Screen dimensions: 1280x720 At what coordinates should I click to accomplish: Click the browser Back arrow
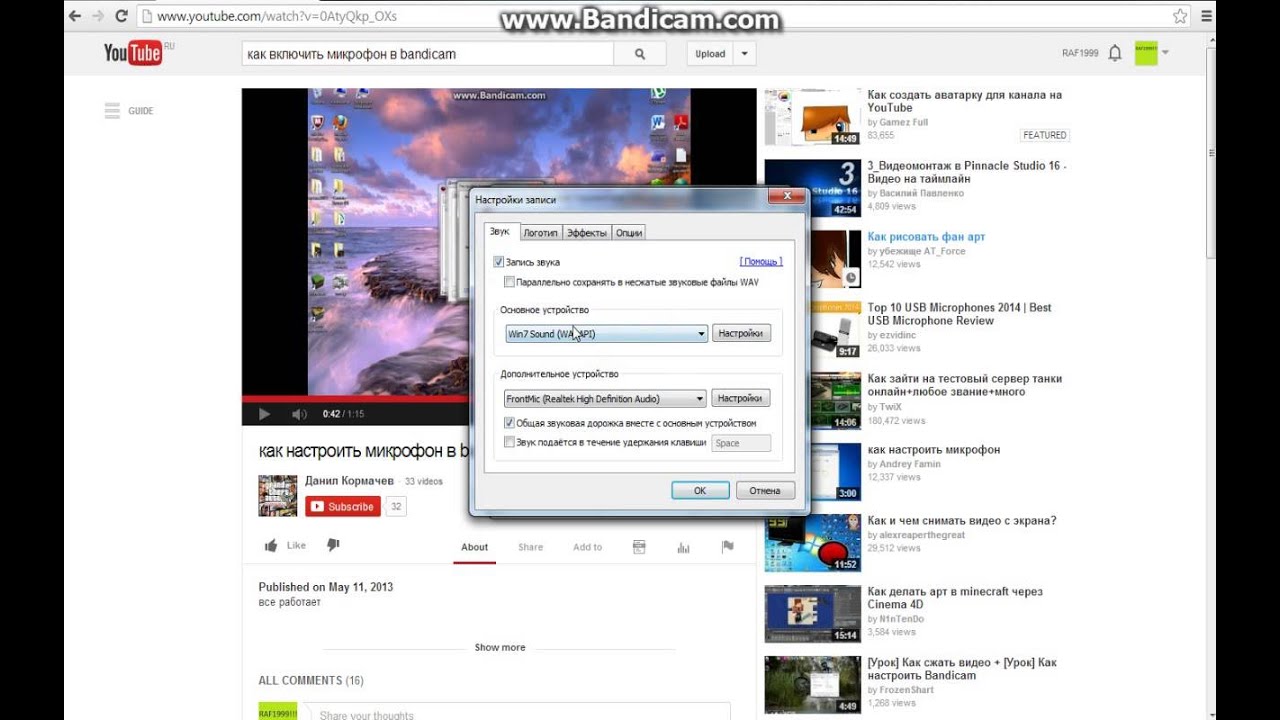point(74,16)
